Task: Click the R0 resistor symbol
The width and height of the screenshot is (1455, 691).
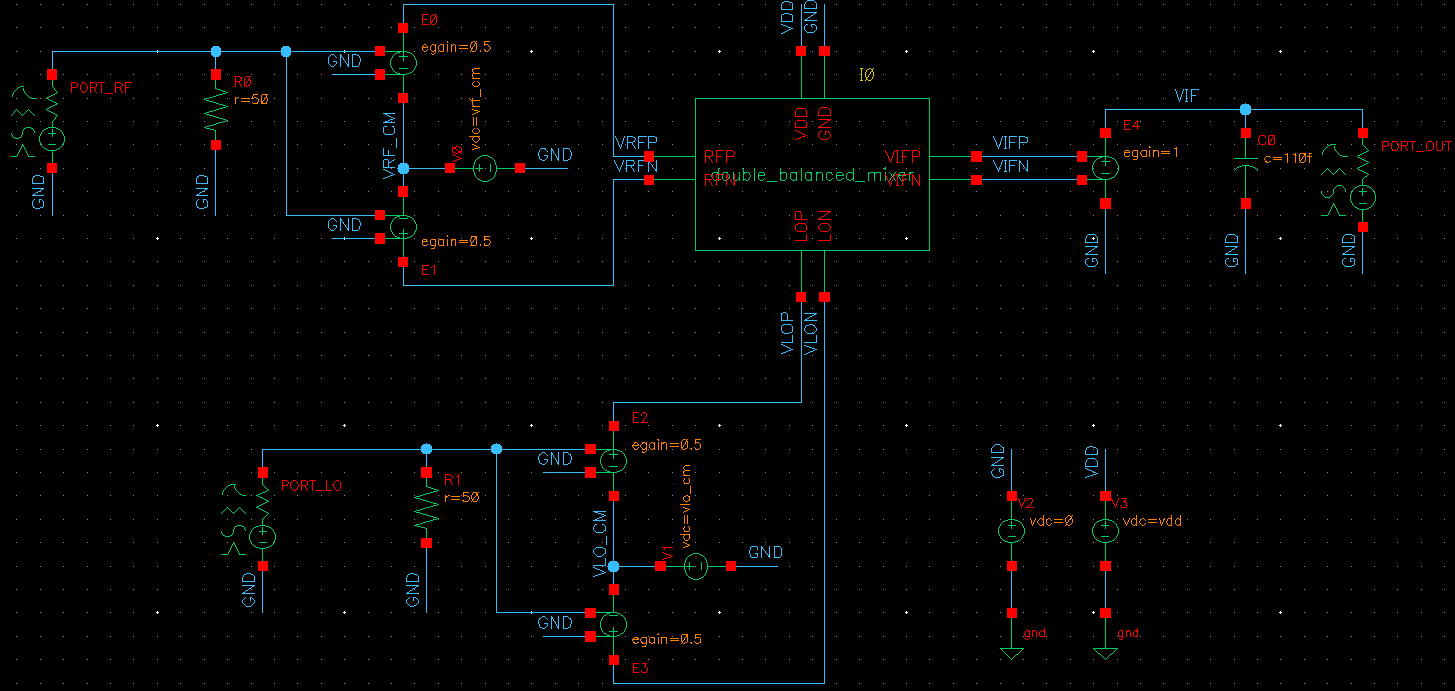Action: tap(216, 110)
